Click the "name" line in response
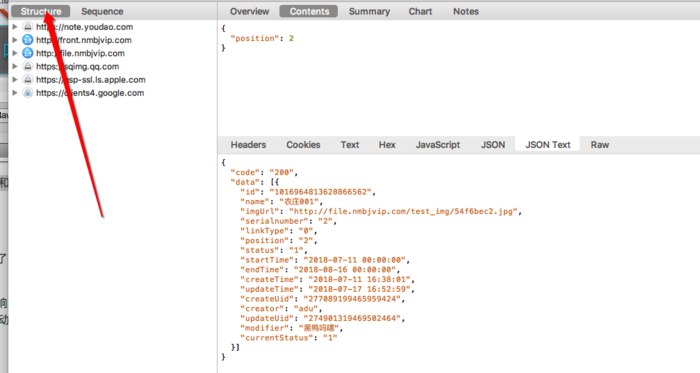This screenshot has height=373, width=700. tap(281, 202)
